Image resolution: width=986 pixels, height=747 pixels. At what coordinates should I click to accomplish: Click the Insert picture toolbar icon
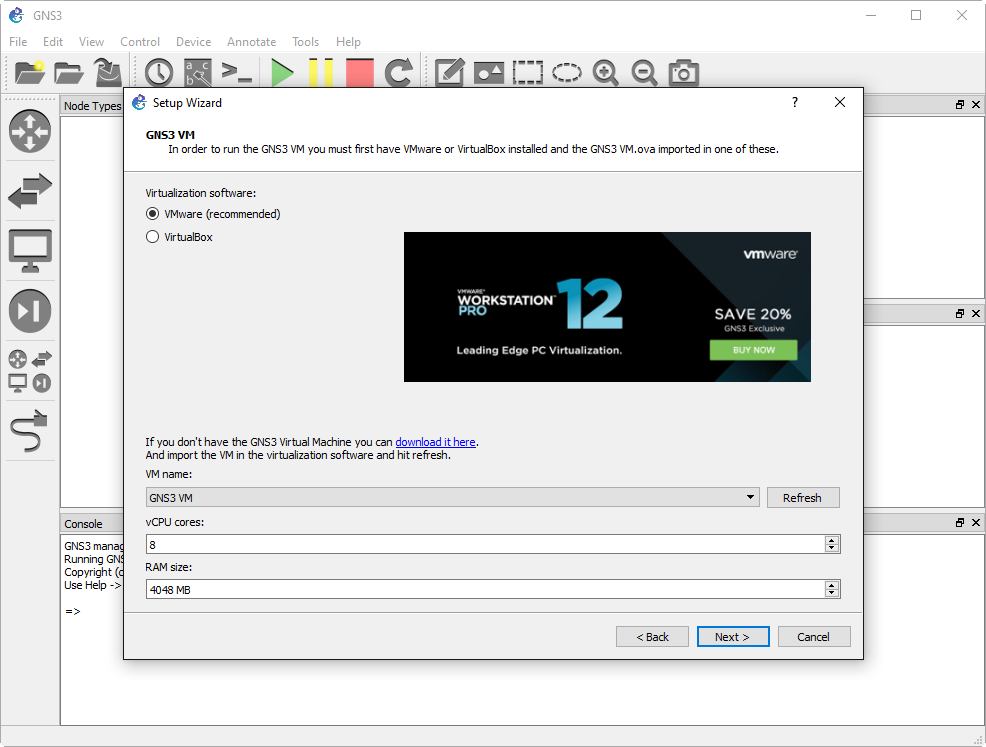(x=489, y=73)
